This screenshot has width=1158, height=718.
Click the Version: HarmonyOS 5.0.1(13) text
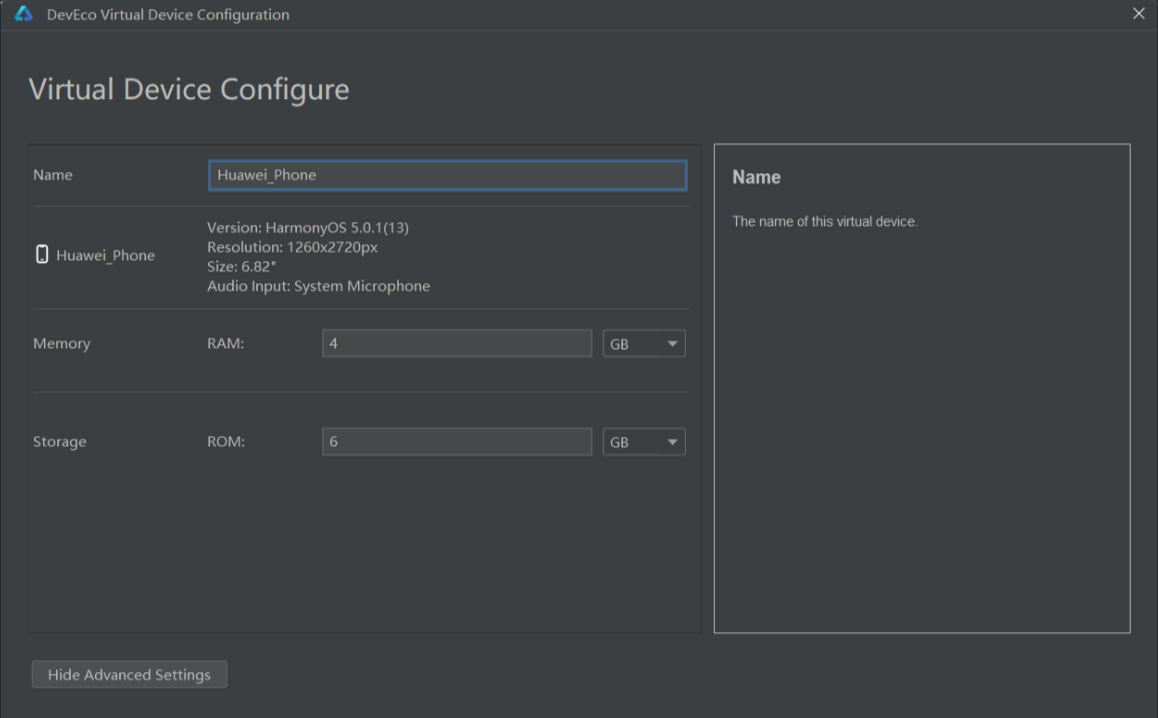308,228
